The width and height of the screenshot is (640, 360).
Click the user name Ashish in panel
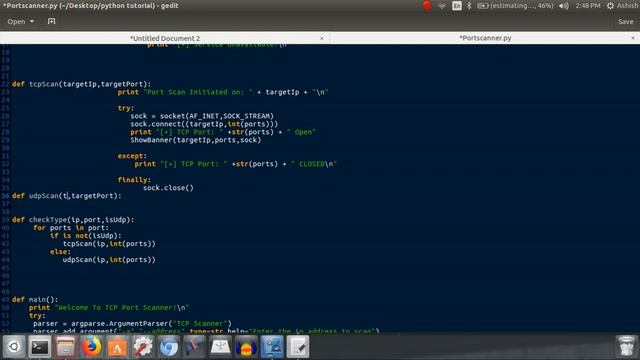click(628, 6)
